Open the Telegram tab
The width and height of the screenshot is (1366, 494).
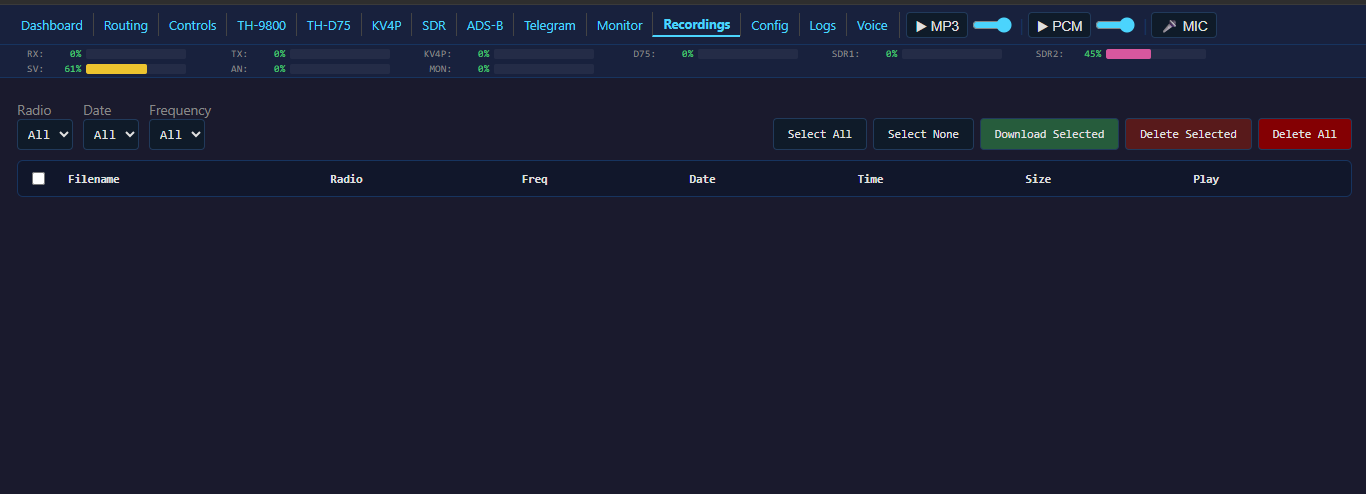[x=550, y=26]
